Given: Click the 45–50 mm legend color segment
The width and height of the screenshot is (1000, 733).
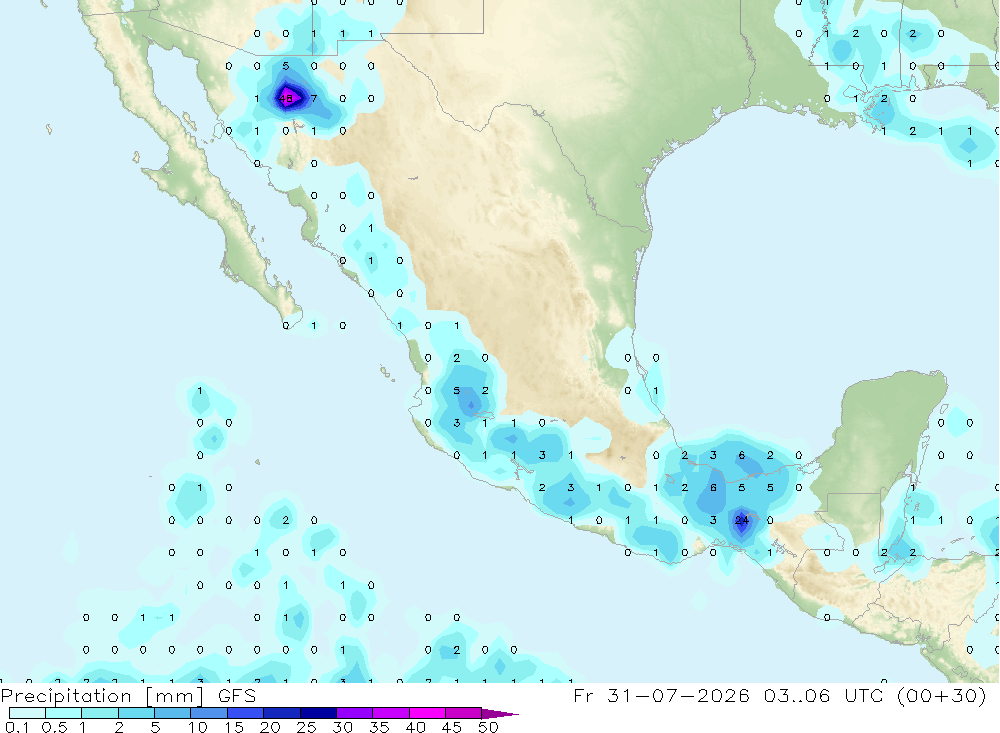Looking at the screenshot, I should point(463,713).
